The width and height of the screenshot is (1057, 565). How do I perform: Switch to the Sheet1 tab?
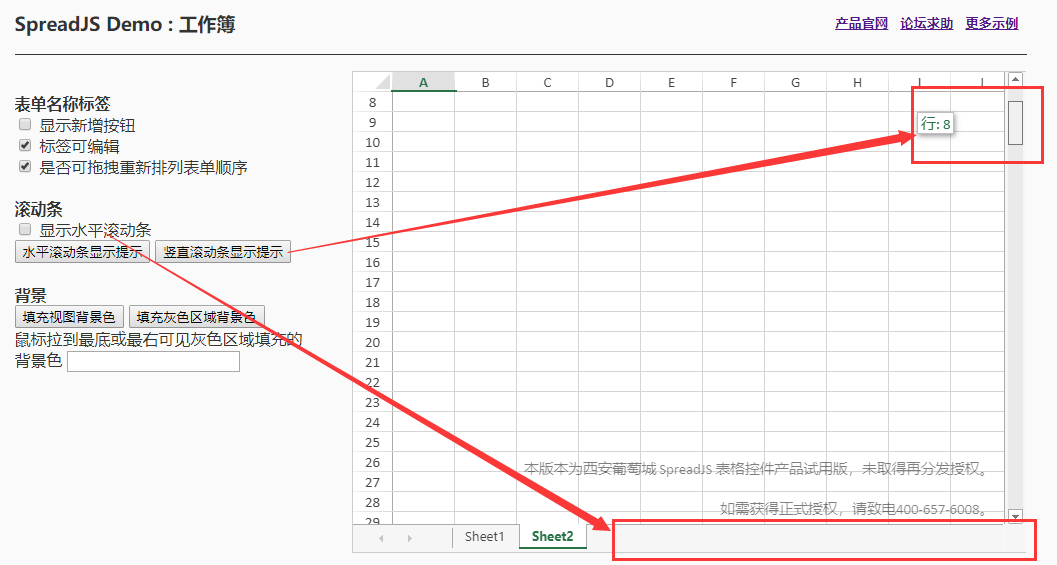coord(484,537)
